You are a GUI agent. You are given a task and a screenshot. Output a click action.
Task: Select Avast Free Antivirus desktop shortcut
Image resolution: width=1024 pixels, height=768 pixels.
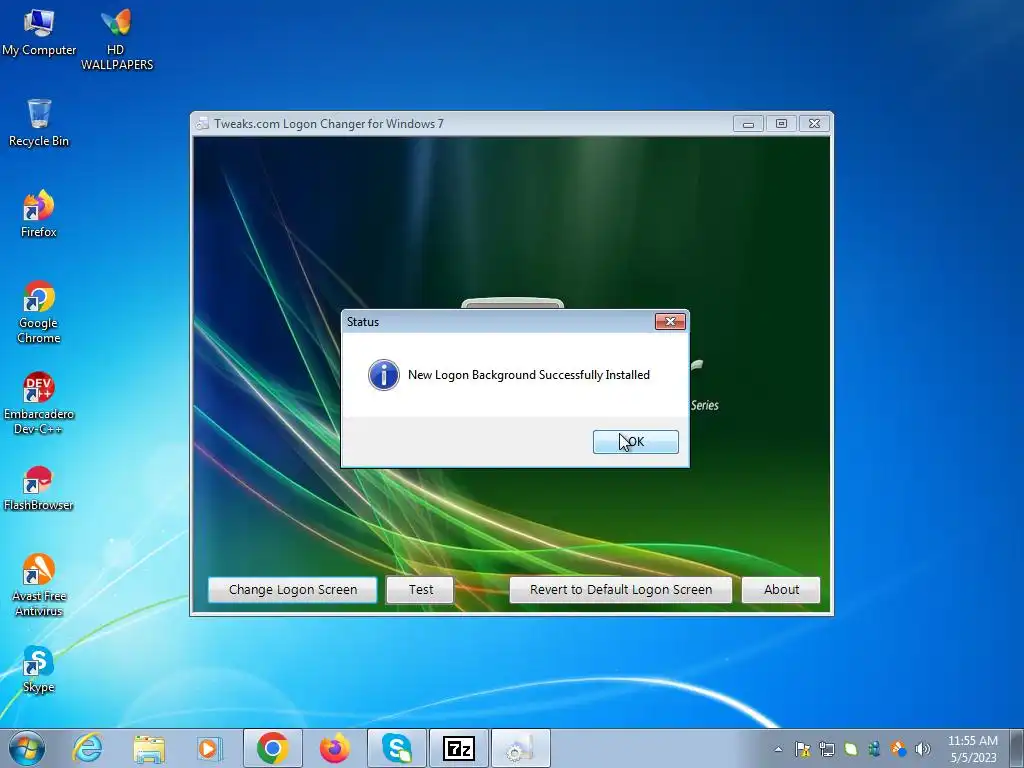tap(39, 585)
